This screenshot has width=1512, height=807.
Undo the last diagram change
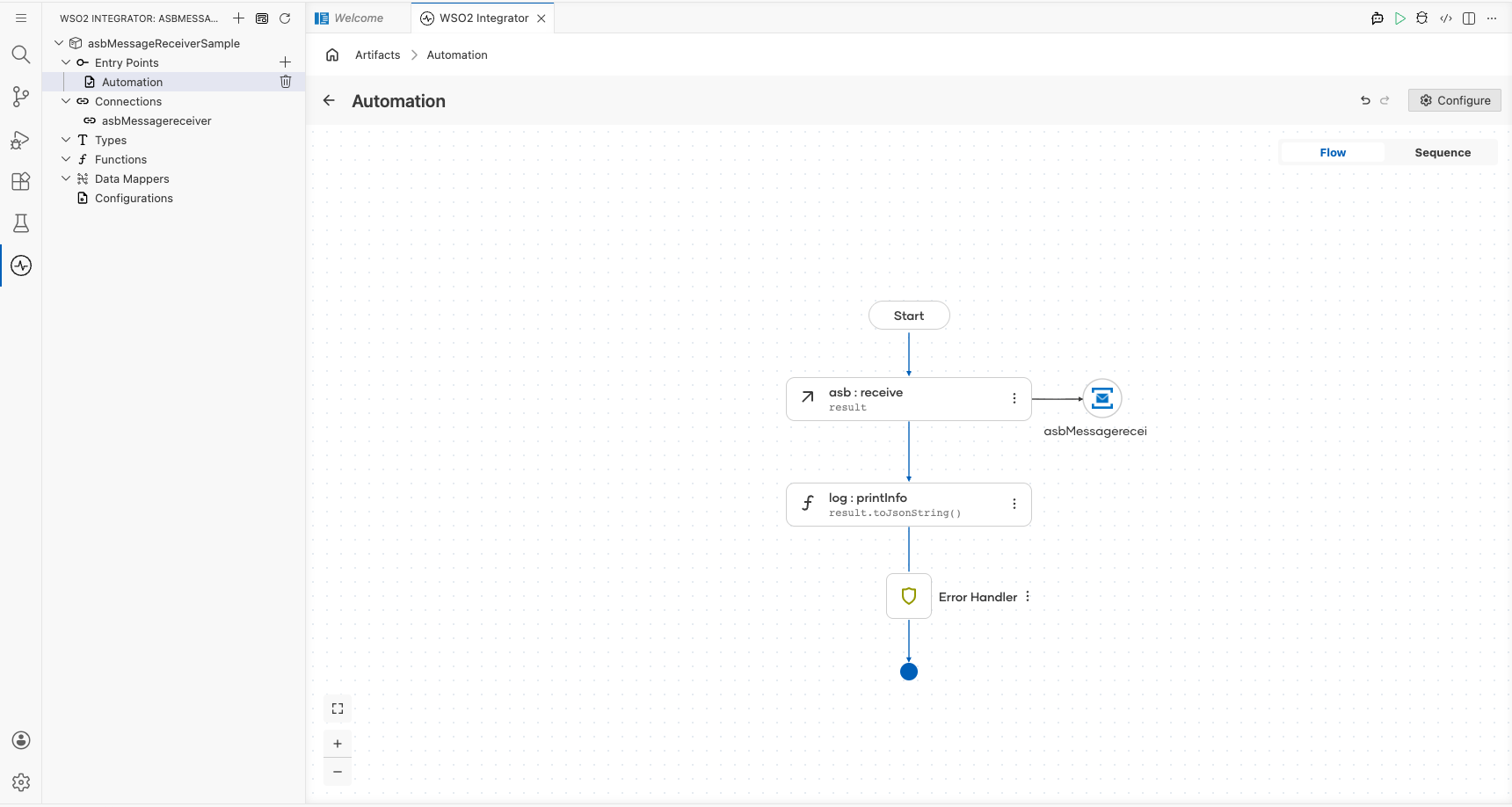(1365, 100)
